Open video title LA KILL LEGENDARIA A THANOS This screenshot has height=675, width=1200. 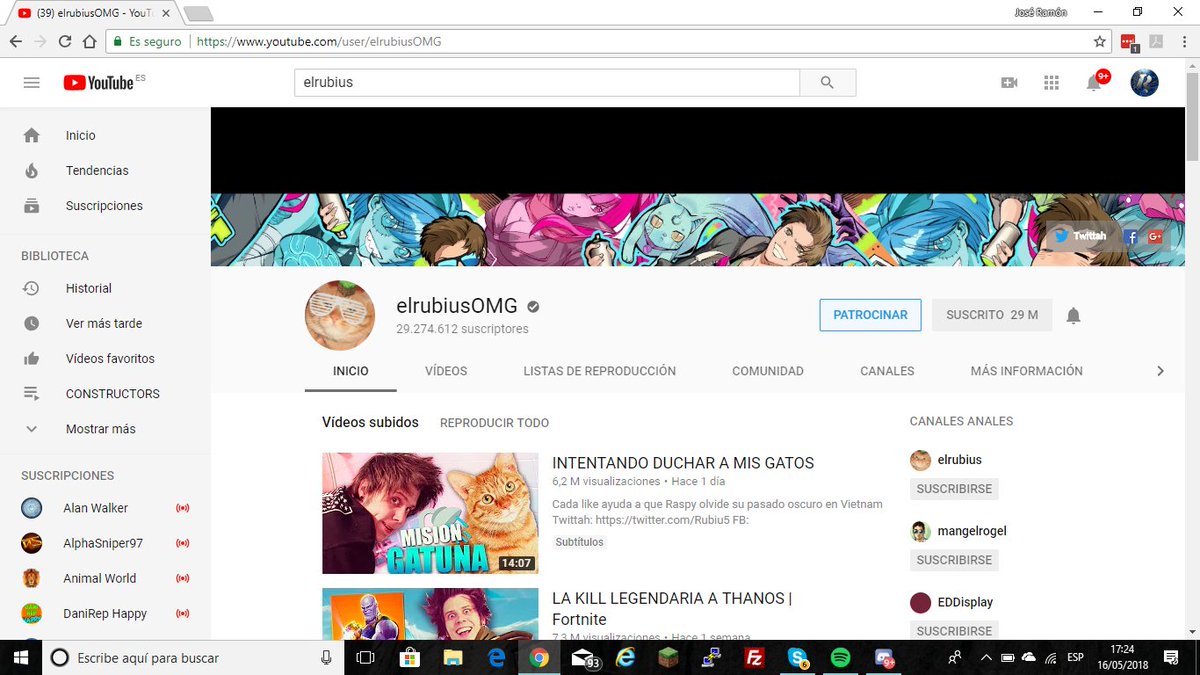[672, 608]
